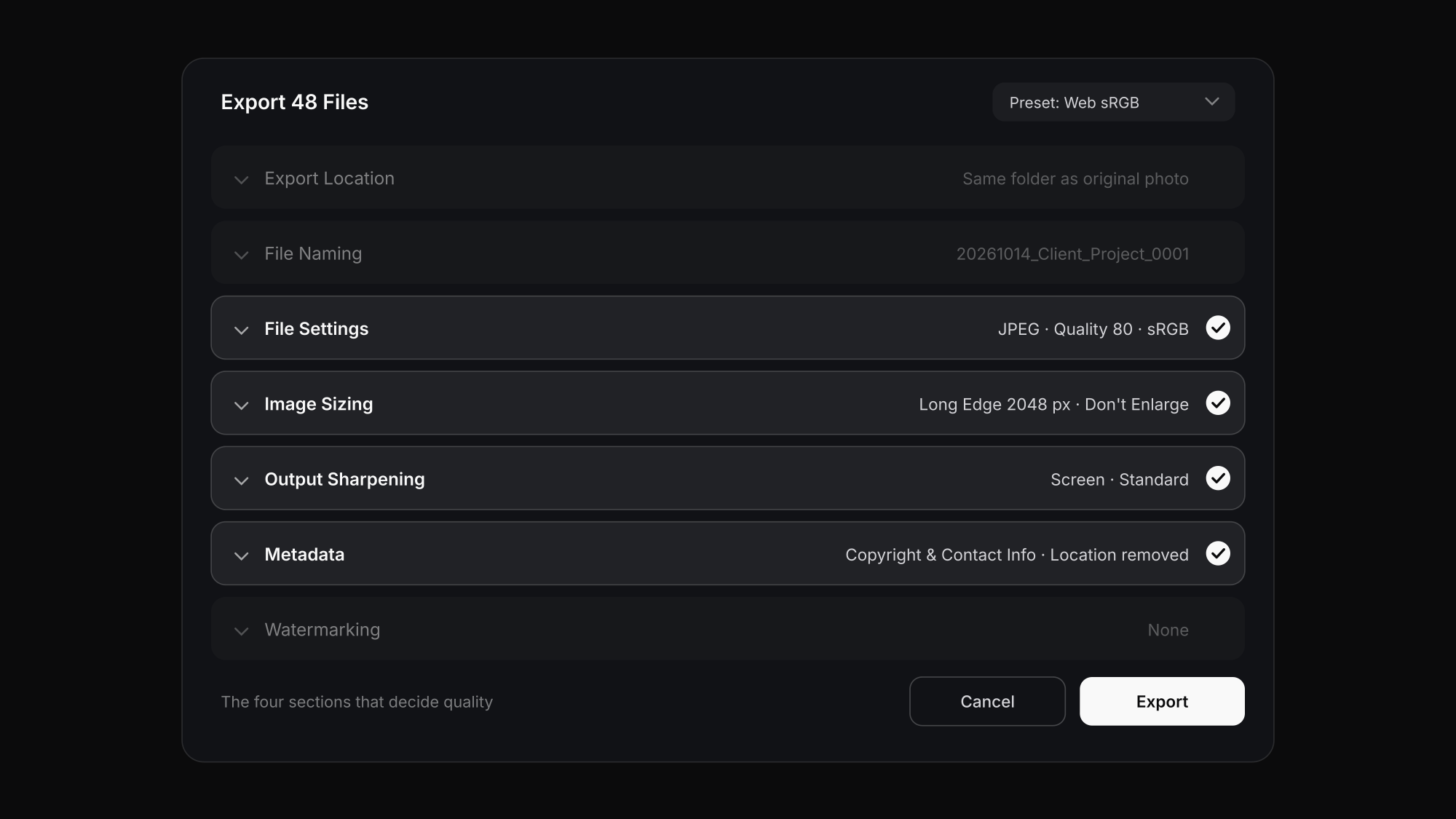
Task: Expand the Output Sharpening chevron
Action: click(241, 480)
